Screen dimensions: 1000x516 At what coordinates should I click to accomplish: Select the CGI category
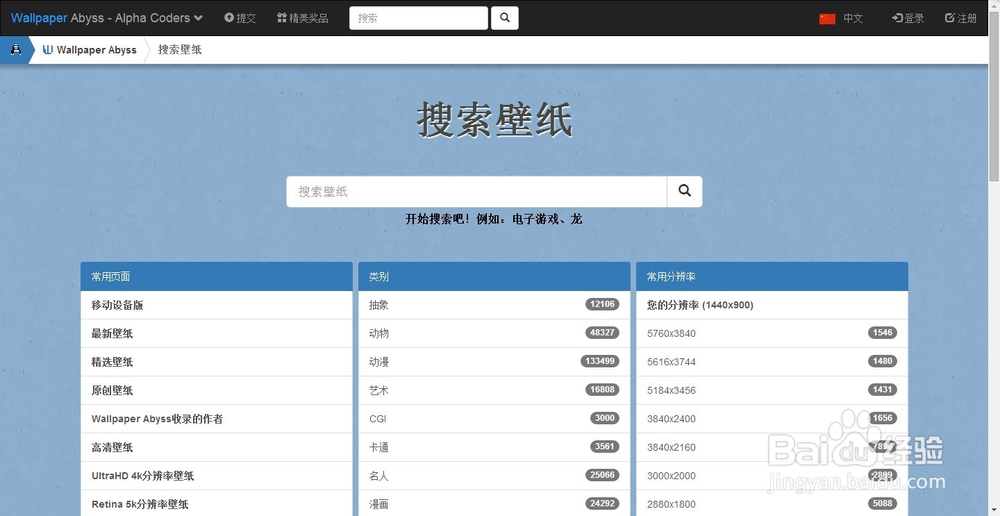(x=494, y=418)
